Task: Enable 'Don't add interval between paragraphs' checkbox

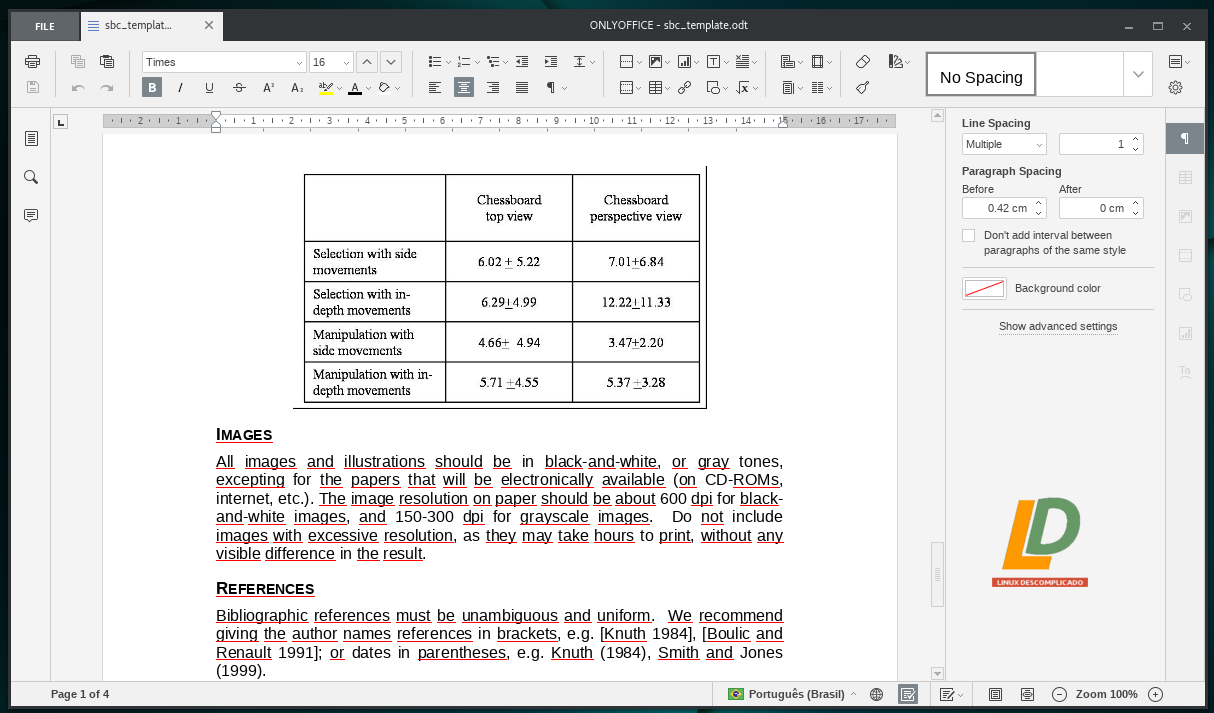Action: 968,236
